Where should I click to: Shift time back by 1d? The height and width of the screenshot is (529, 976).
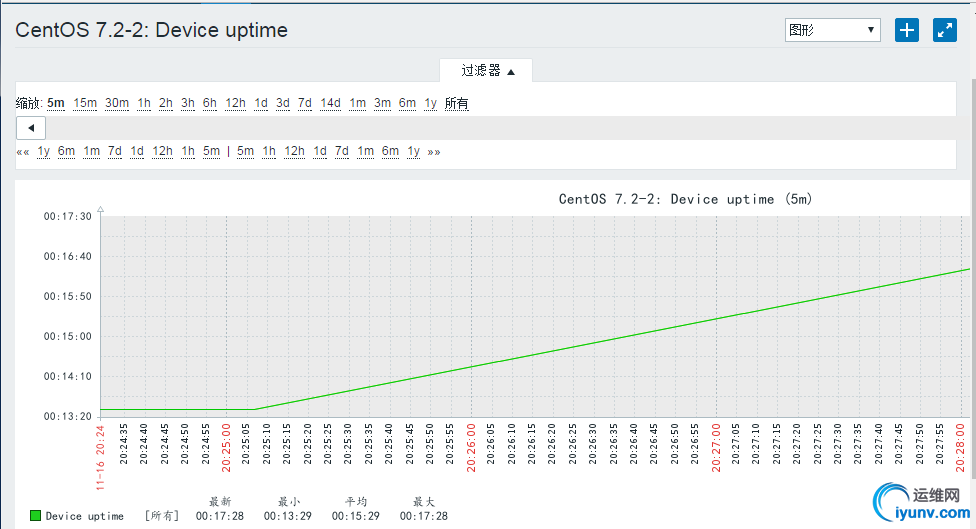click(137, 151)
